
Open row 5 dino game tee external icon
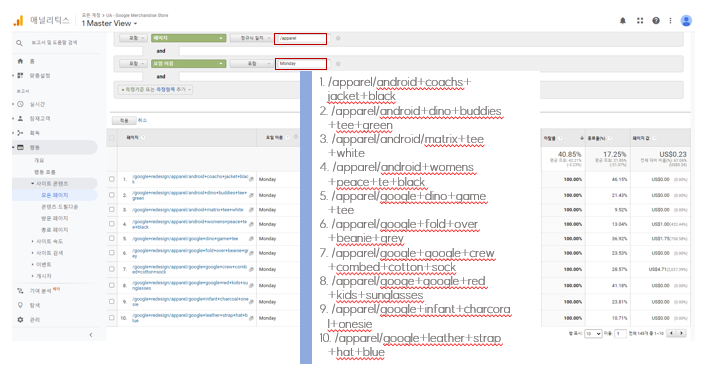click(251, 239)
